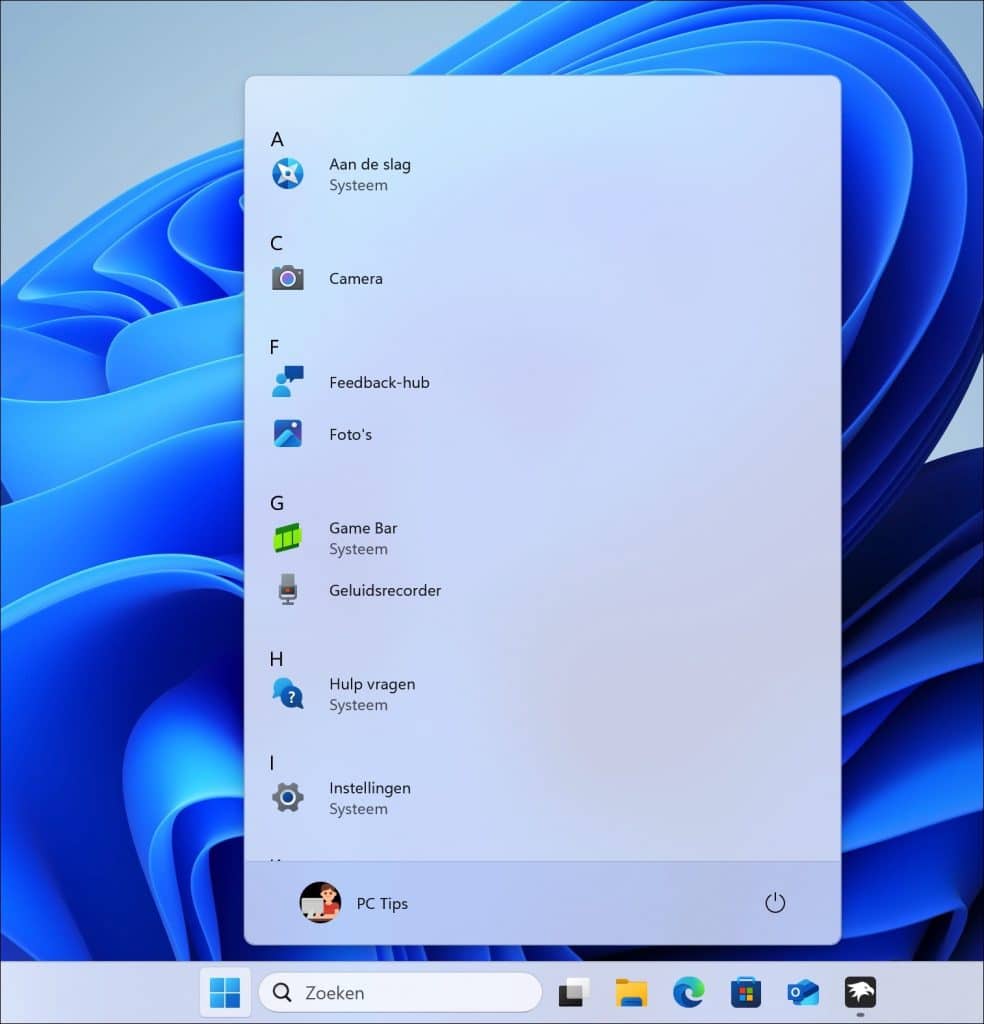Jump to letters via the A header
Screen dimensions: 984x1024
(277, 139)
